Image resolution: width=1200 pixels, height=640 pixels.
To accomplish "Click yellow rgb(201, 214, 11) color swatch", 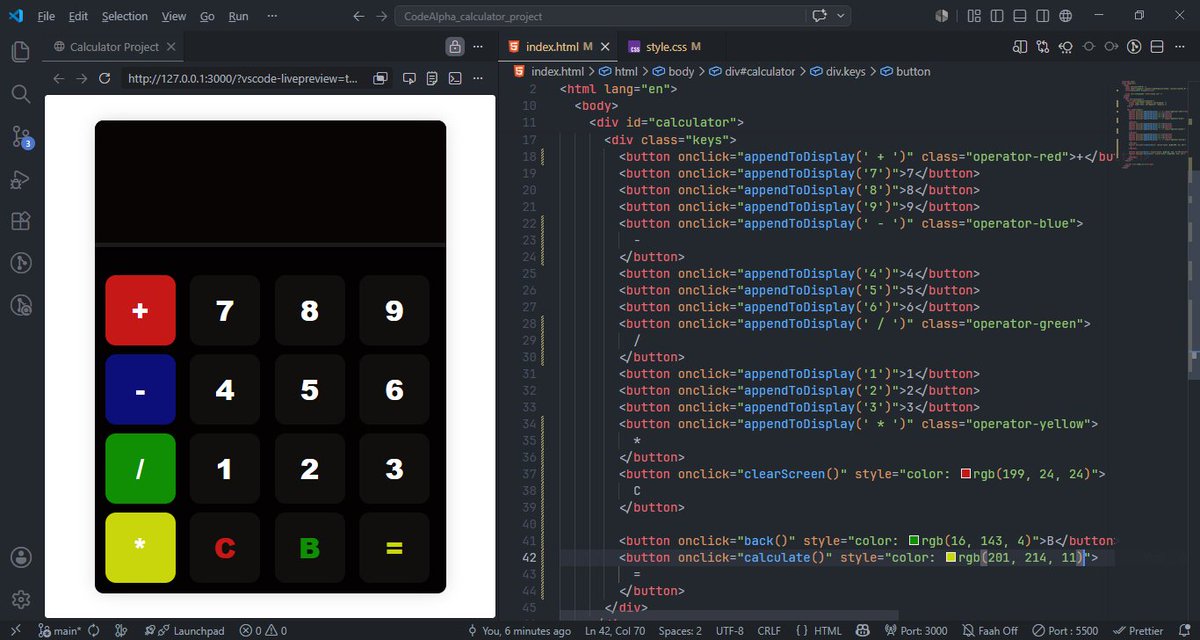I will (x=950, y=558).
